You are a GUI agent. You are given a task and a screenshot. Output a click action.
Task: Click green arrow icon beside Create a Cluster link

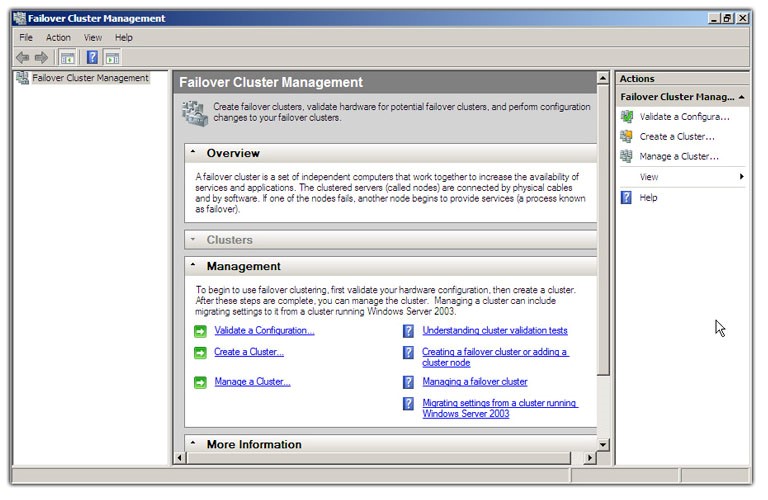pyautogui.click(x=200, y=353)
